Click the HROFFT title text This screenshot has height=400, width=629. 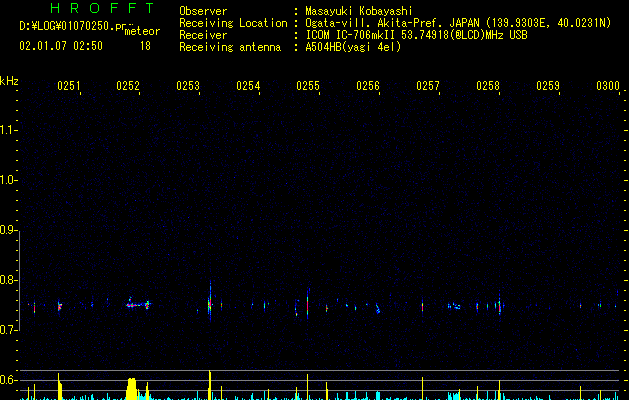coord(102,8)
